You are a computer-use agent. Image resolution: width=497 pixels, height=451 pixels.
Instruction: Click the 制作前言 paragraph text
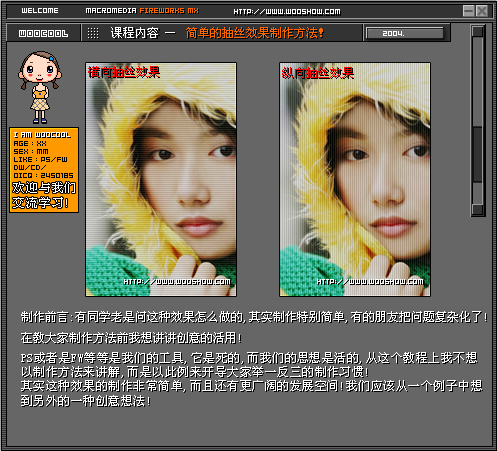pyautogui.click(x=254, y=317)
